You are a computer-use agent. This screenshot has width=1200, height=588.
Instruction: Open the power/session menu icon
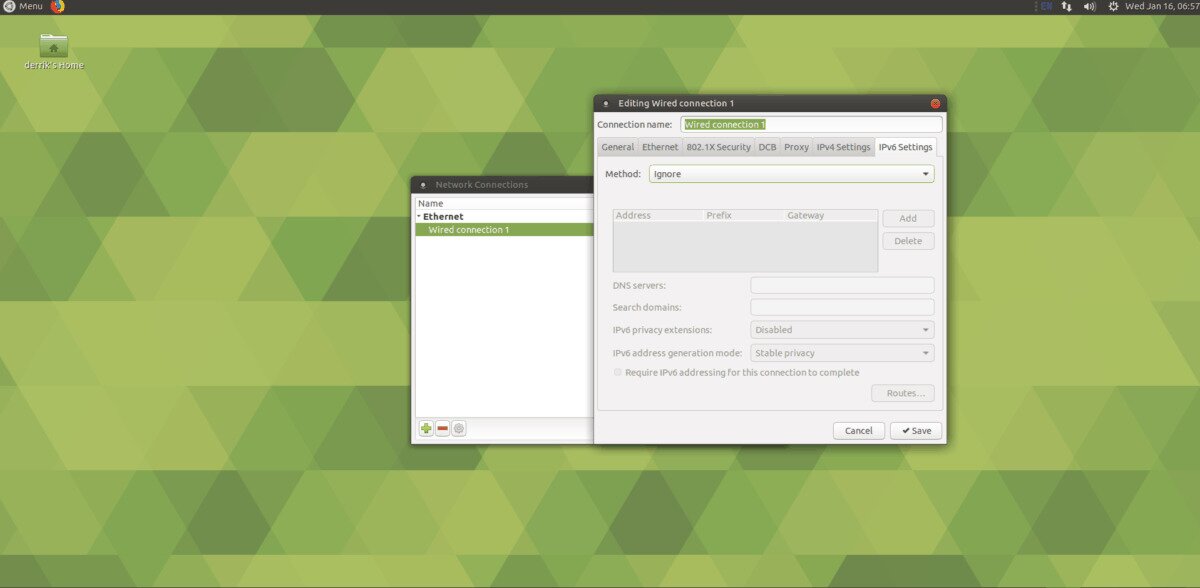click(x=1113, y=6)
